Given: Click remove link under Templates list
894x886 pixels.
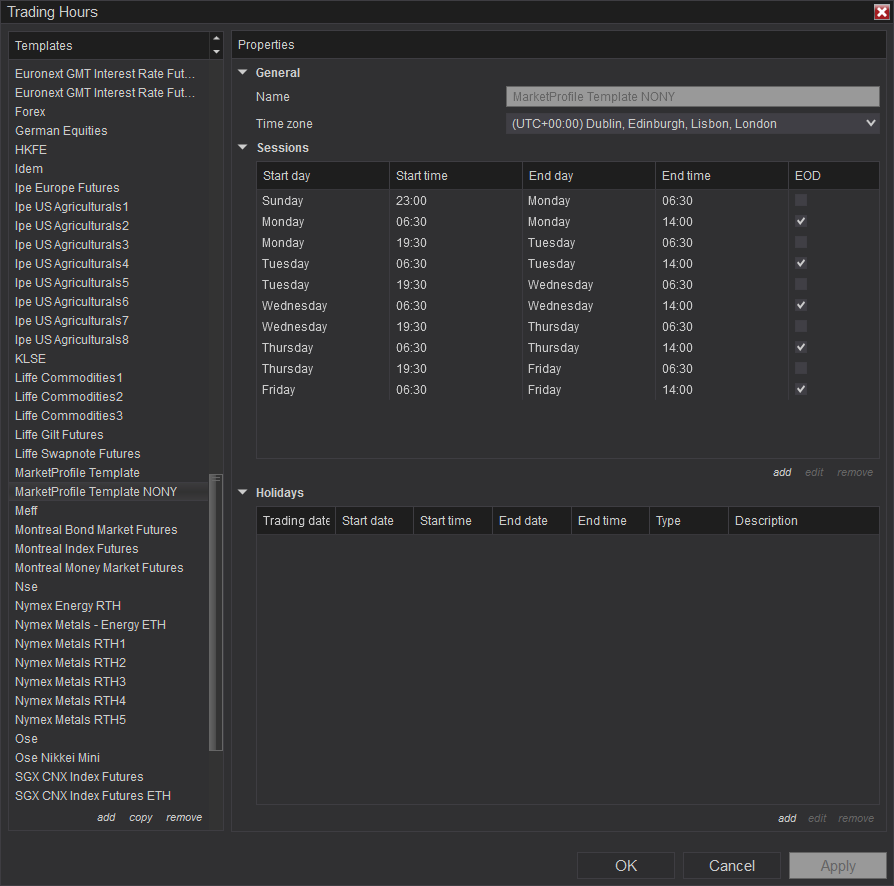Looking at the screenshot, I should (x=184, y=817).
